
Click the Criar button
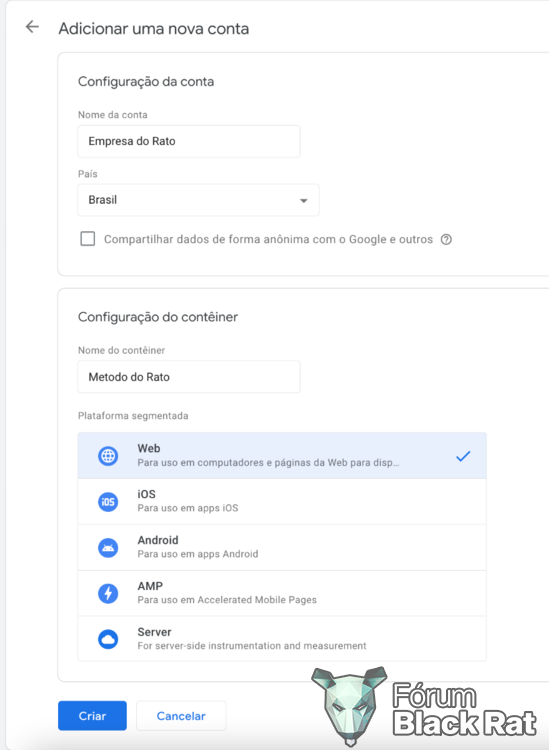[x=92, y=716]
